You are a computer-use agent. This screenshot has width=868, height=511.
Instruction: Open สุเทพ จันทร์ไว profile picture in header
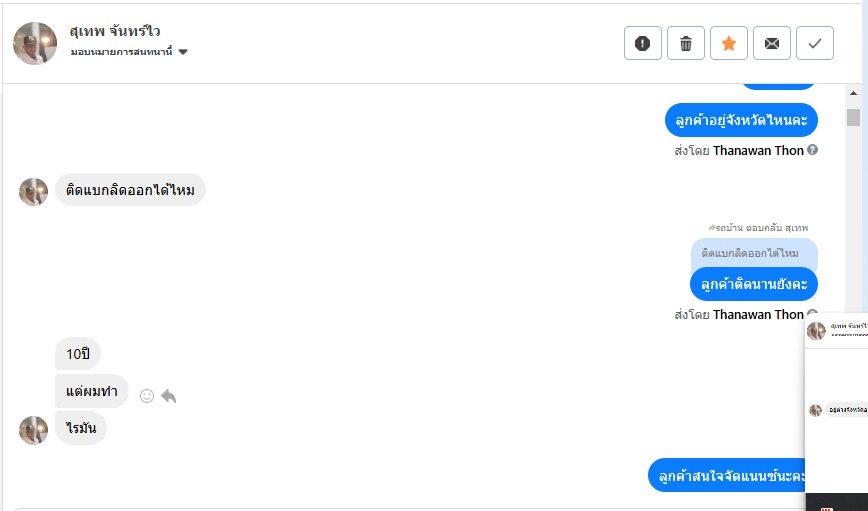[x=35, y=43]
